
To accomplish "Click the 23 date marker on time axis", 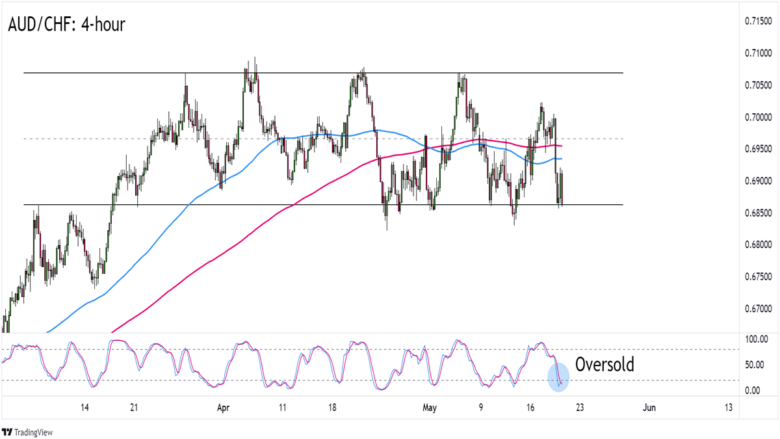I will click(580, 408).
